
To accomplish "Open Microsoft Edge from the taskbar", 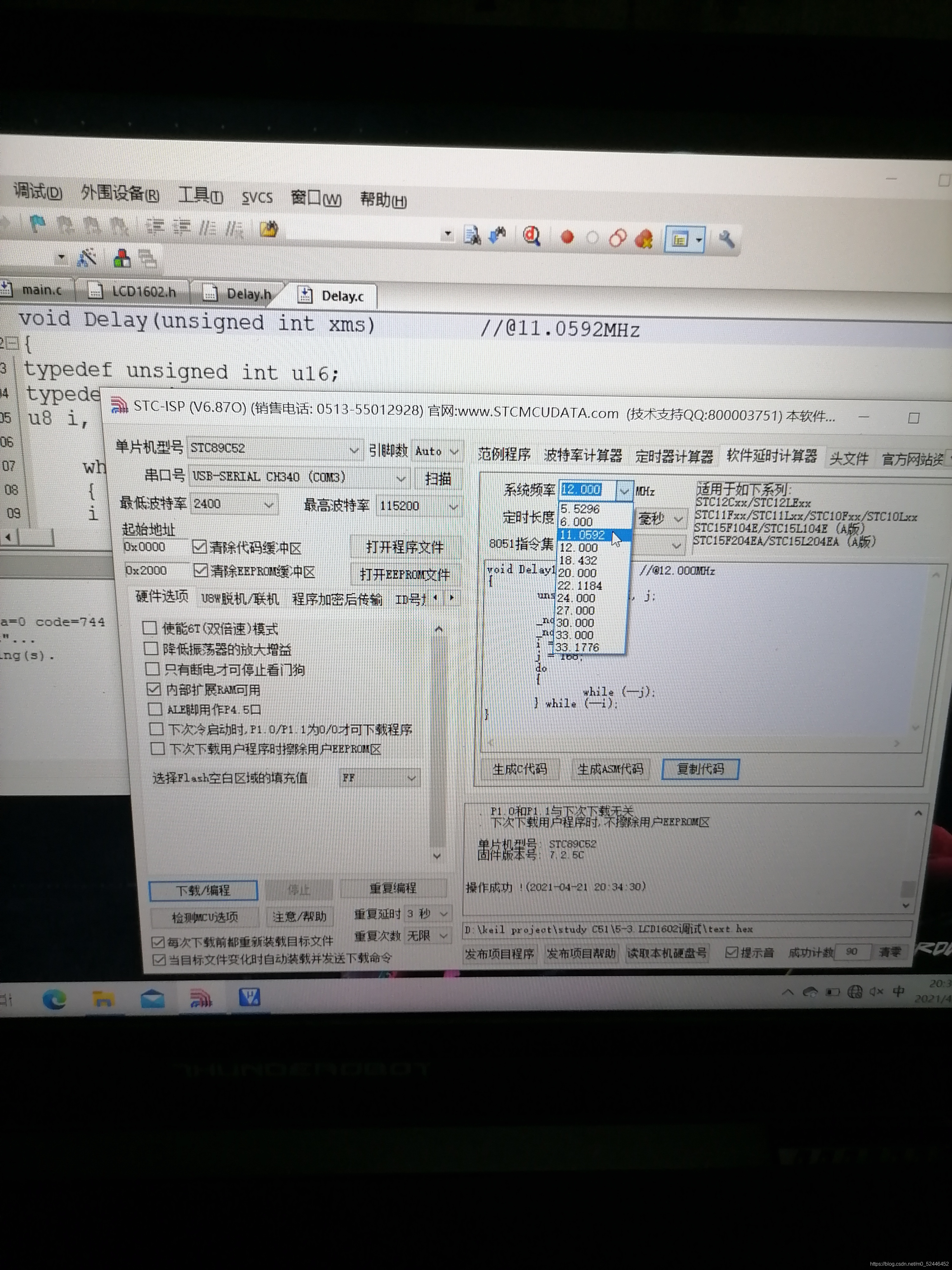I will pos(55,999).
